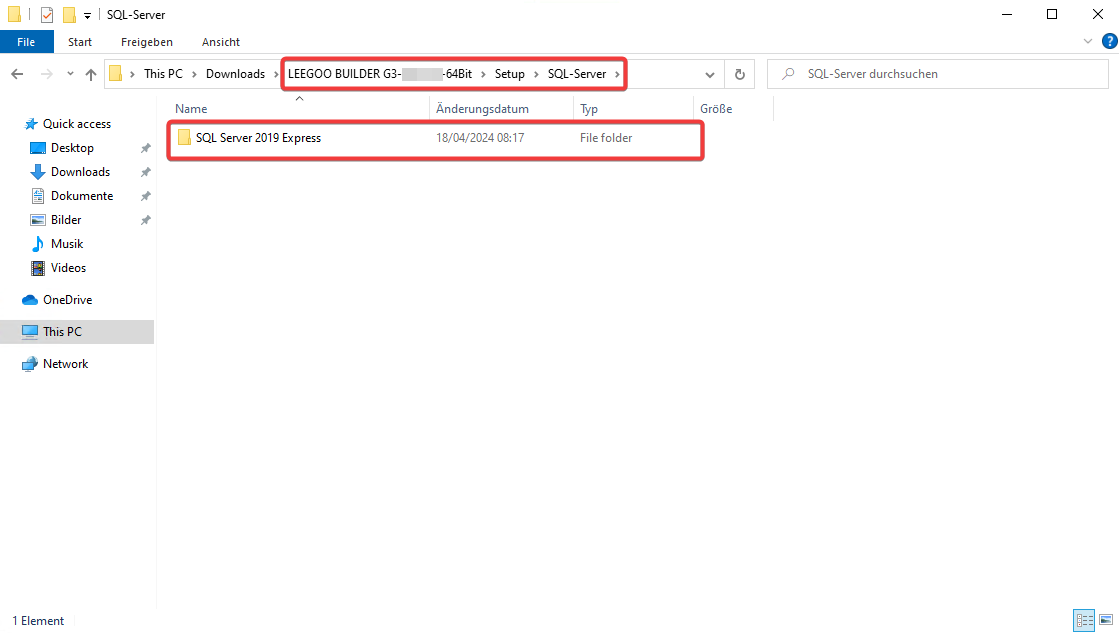Open the Start ribbon tab
1119x633 pixels.
80,42
